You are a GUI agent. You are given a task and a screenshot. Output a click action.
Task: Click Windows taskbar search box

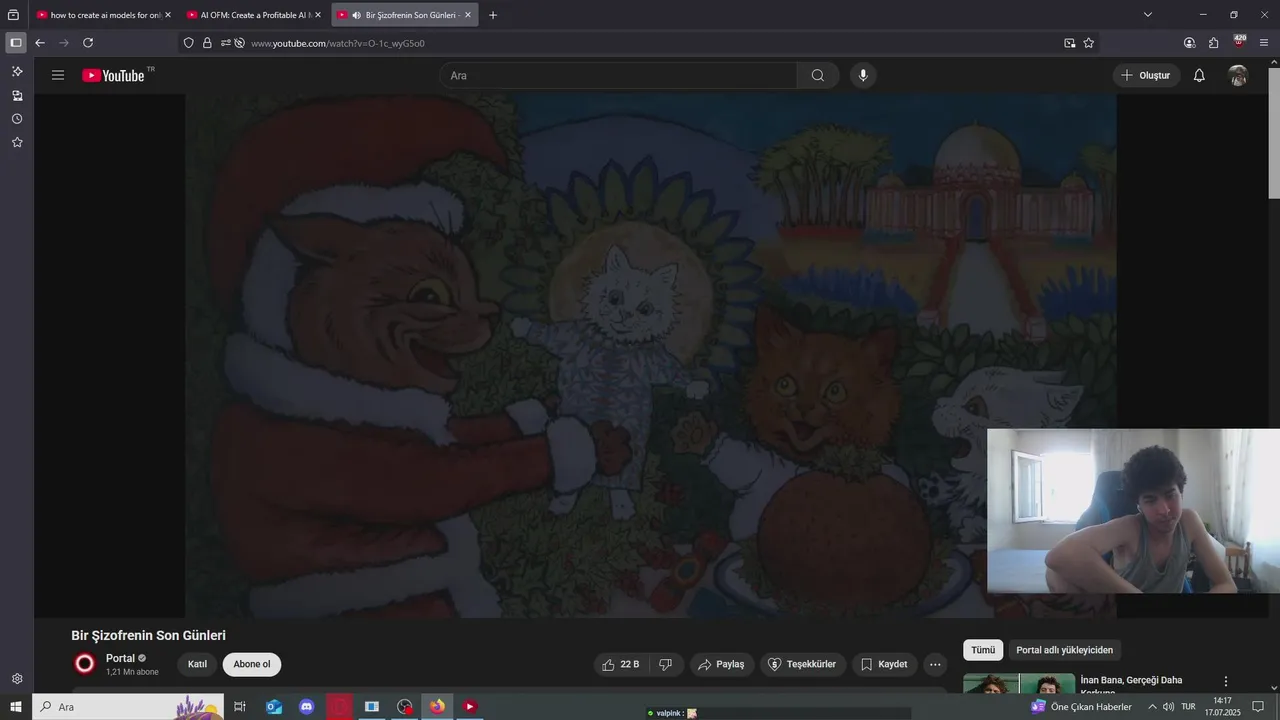127,707
